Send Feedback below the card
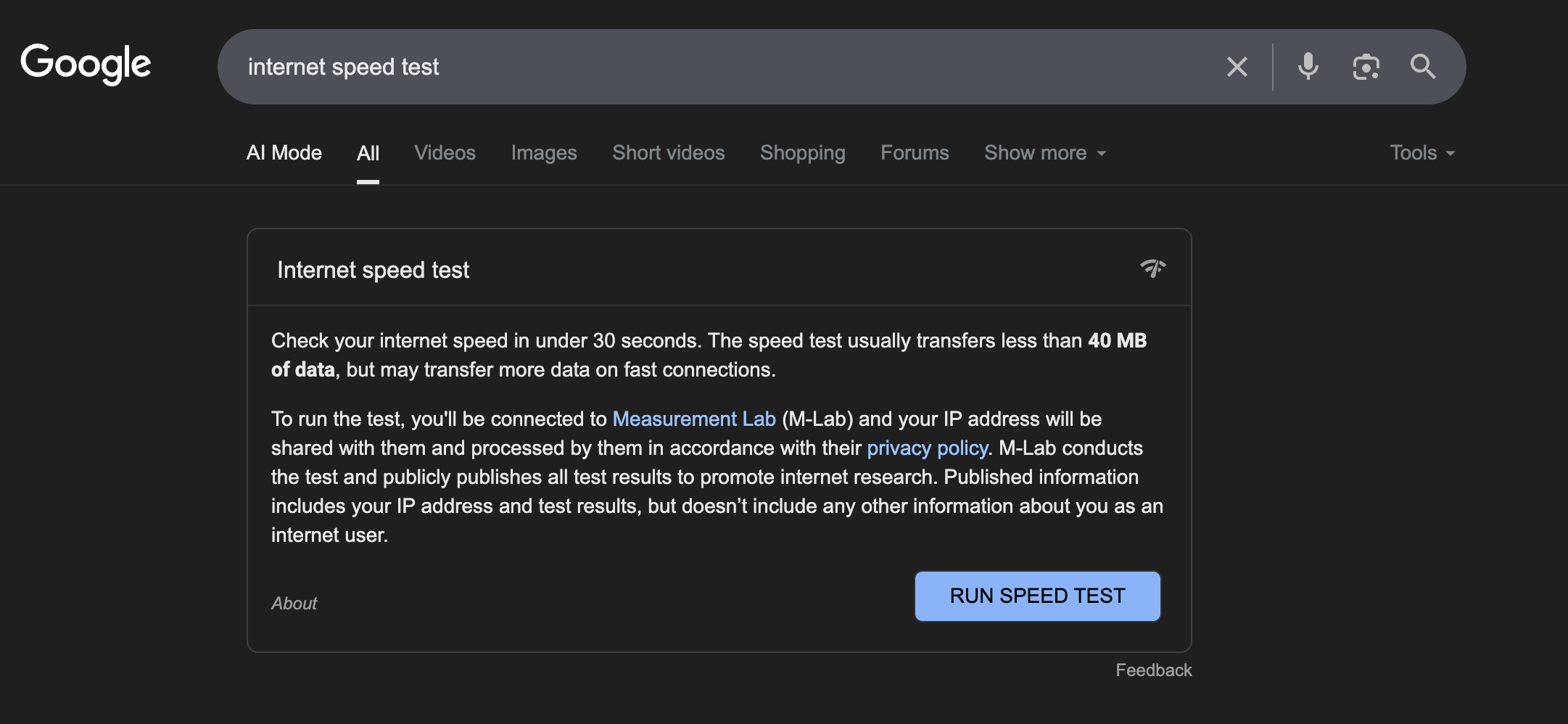Image resolution: width=1568 pixels, height=724 pixels. (x=1154, y=670)
